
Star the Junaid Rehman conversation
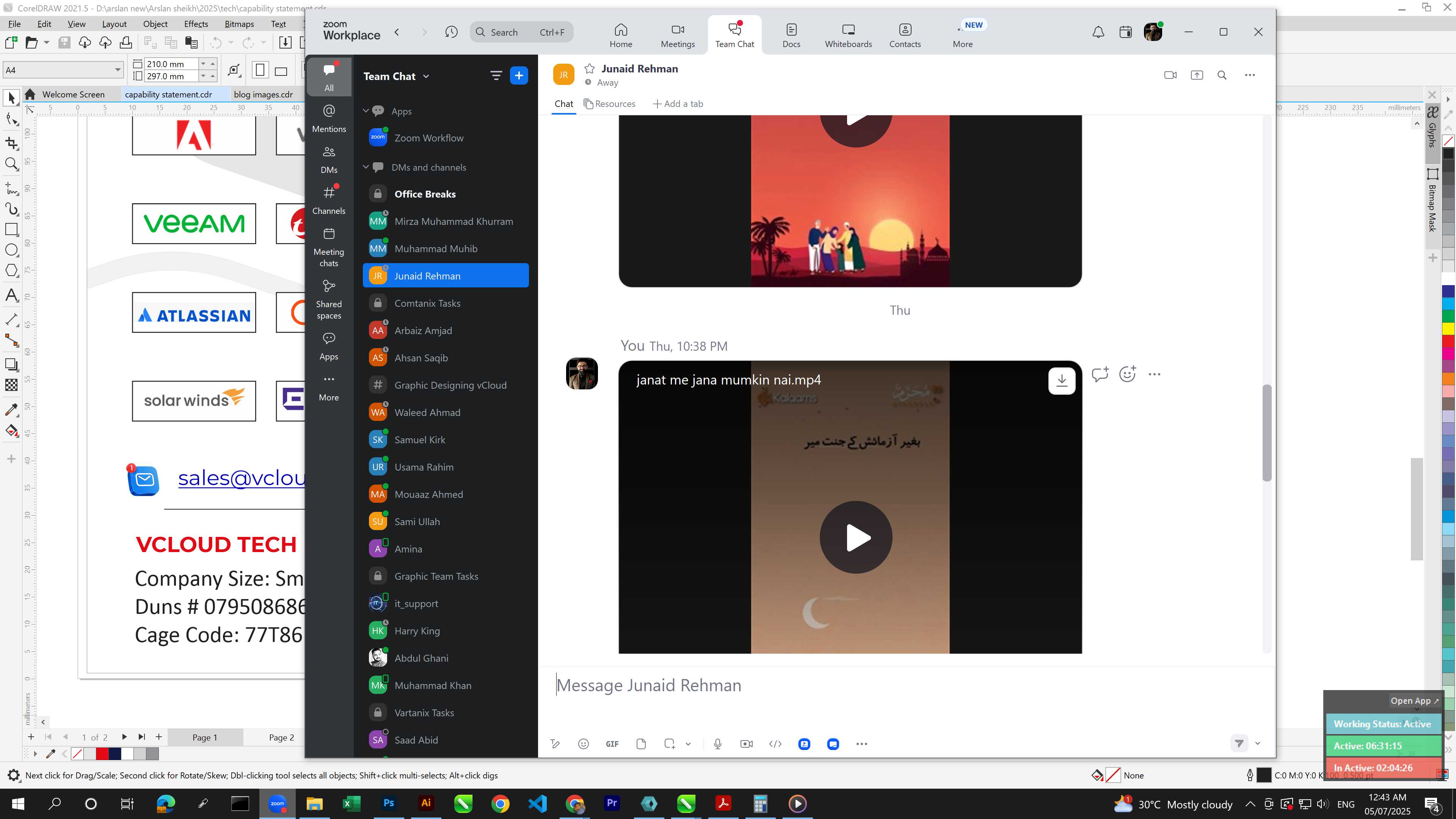tap(590, 69)
